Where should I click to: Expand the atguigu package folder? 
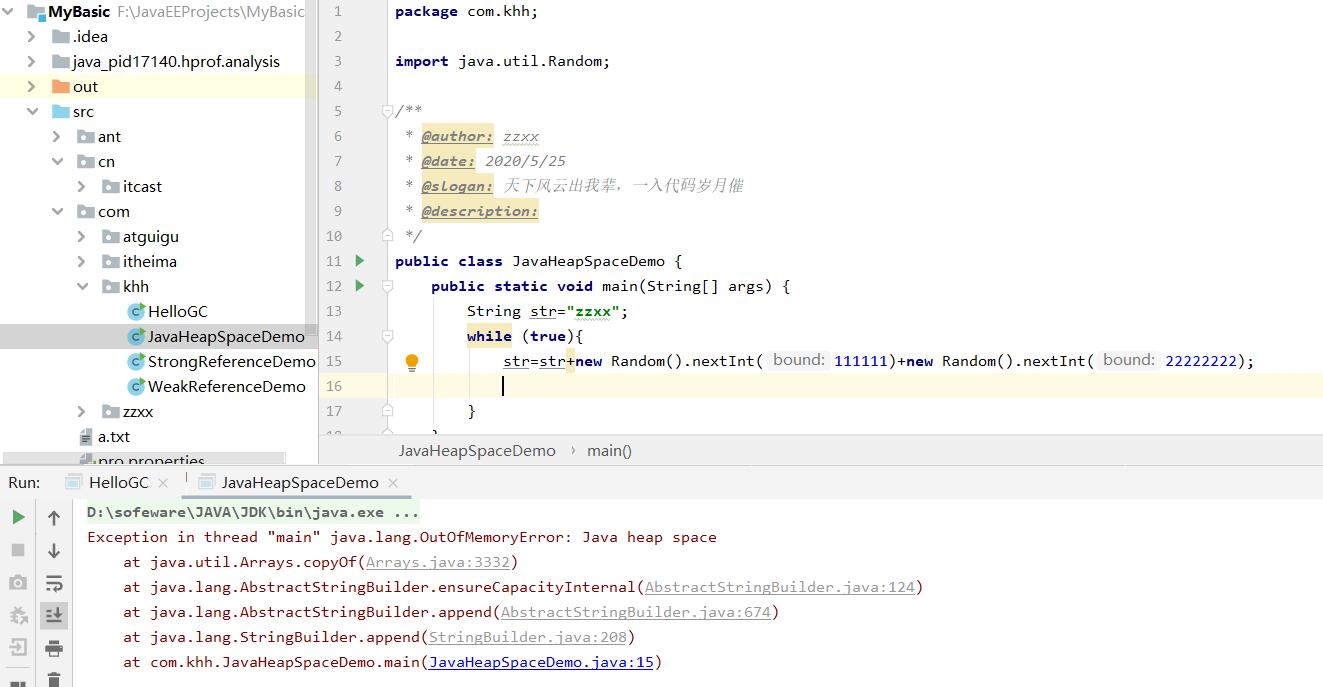tap(82, 237)
